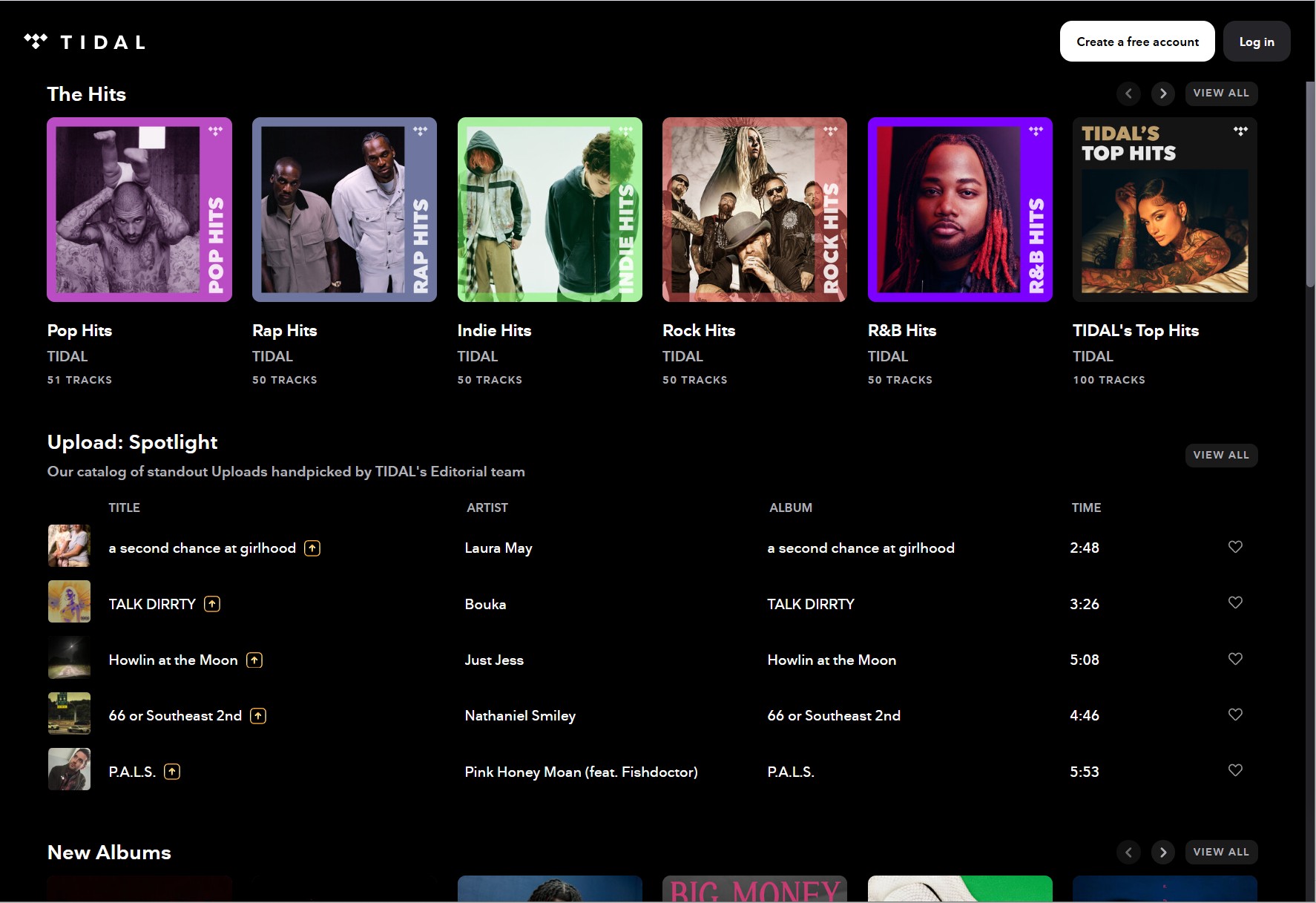Open TIDAL's Top Hits playlist cover
Screen dimensions: 1316x903
point(1165,209)
